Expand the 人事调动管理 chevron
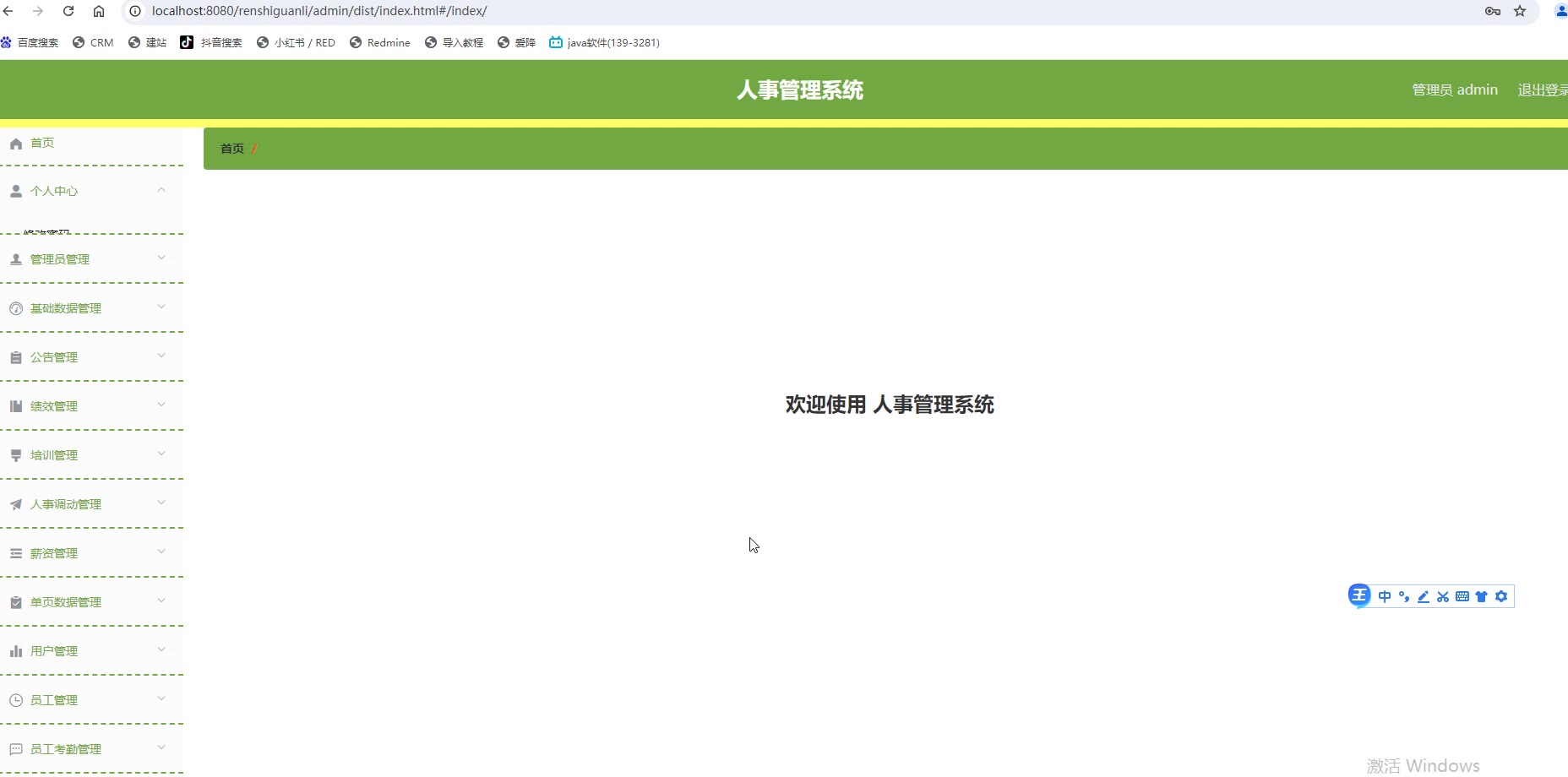This screenshot has height=777, width=1568. tap(161, 503)
